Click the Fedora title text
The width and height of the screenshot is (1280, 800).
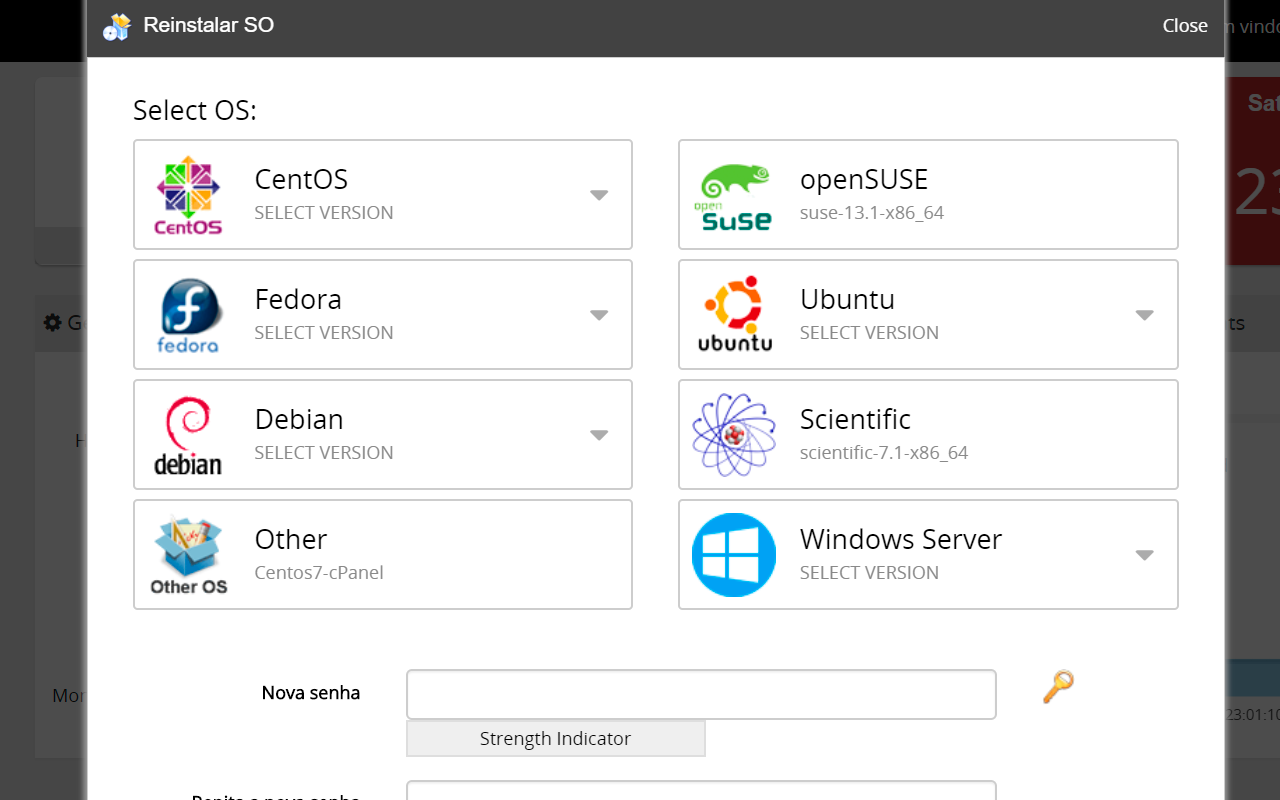(x=298, y=299)
